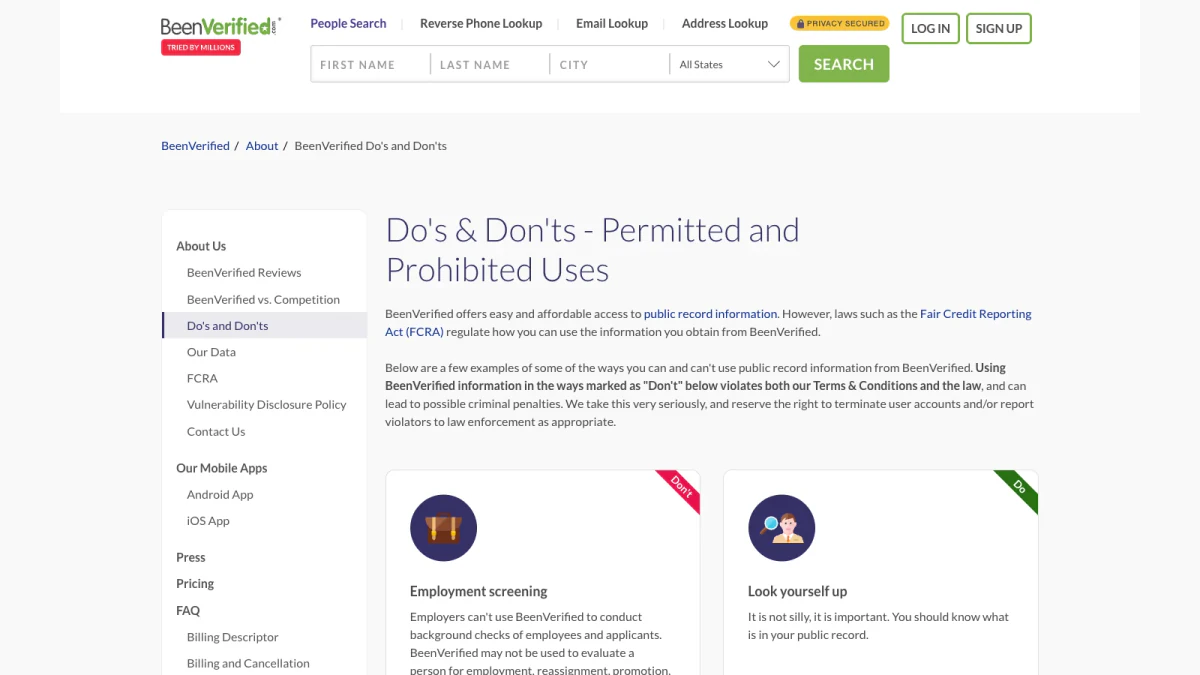The width and height of the screenshot is (1200, 675).
Task: Switch to Address Lookup
Action: click(725, 23)
